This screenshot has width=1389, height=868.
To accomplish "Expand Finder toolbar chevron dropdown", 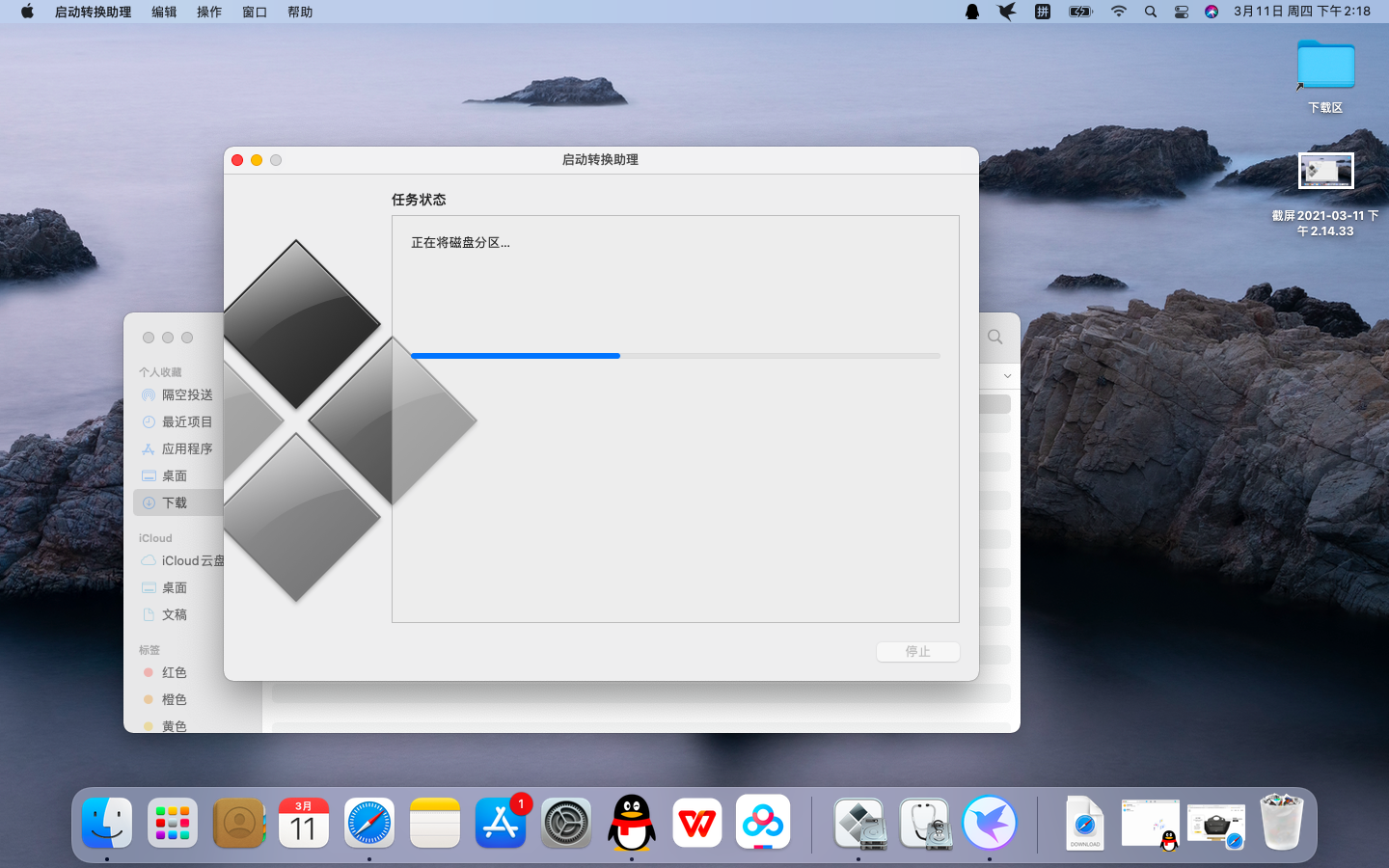I will [1007, 376].
